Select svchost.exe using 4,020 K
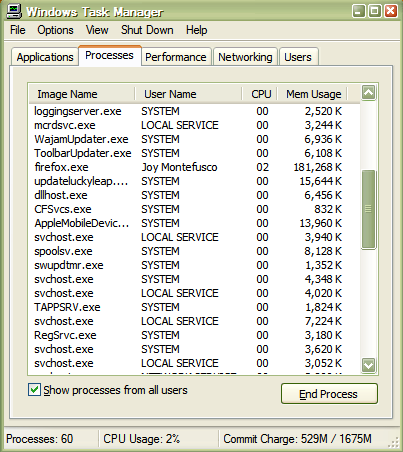The image size is (403, 452). 194,293
